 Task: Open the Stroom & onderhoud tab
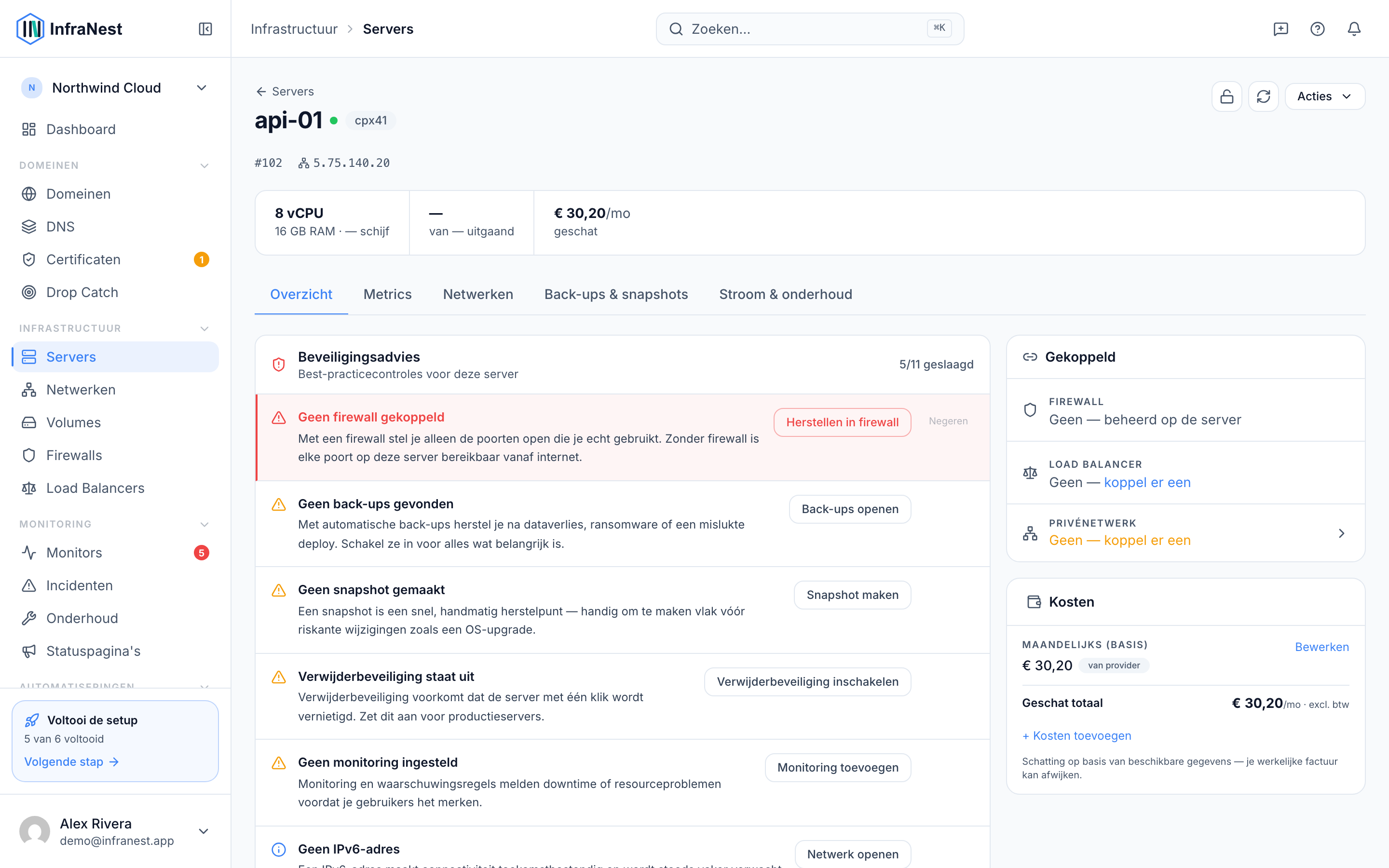coord(785,295)
